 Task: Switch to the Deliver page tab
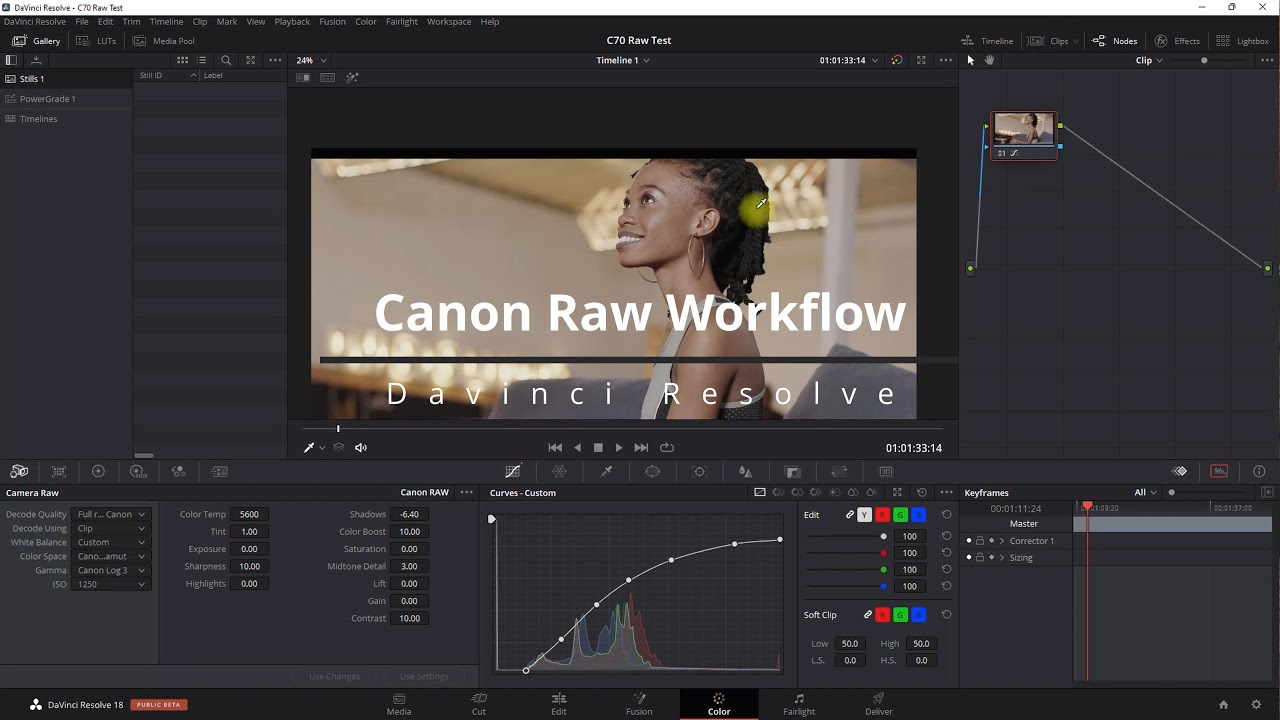[x=879, y=704]
